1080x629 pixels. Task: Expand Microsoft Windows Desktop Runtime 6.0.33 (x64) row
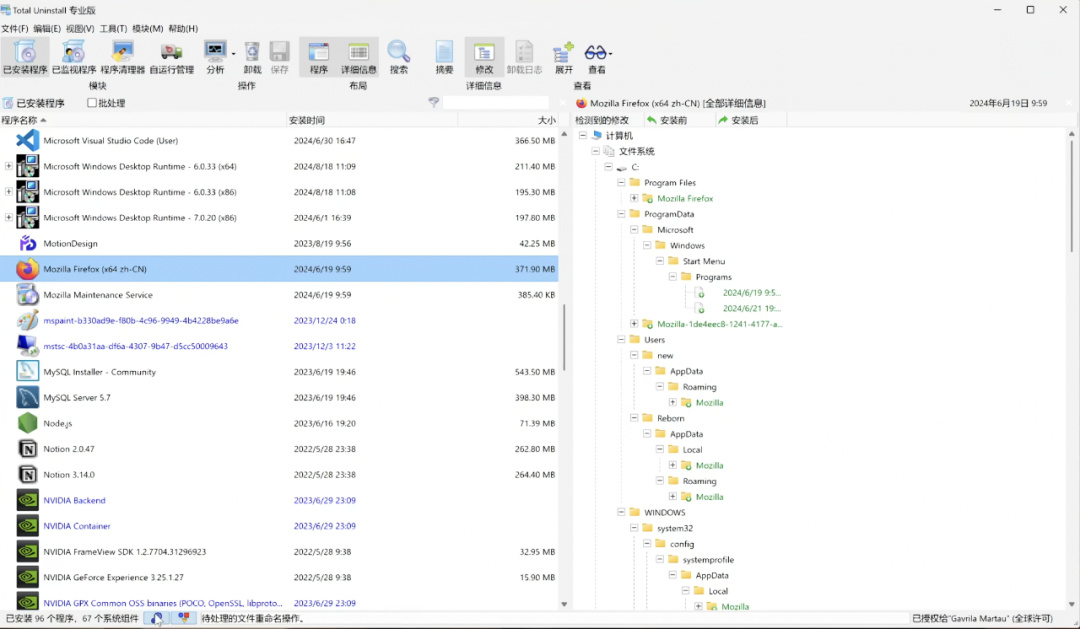click(x=8, y=166)
